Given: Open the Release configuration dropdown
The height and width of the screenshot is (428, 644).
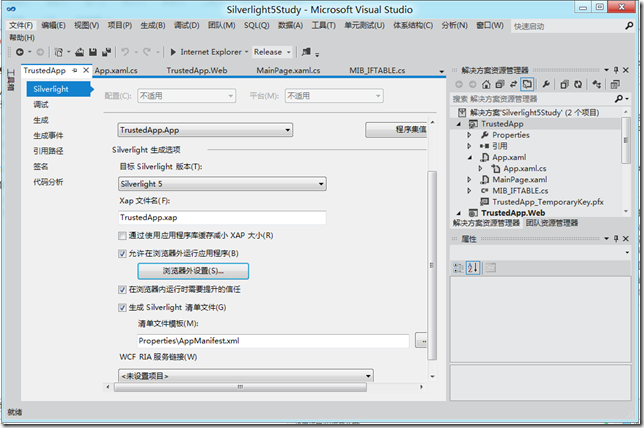Looking at the screenshot, I should pos(272,52).
